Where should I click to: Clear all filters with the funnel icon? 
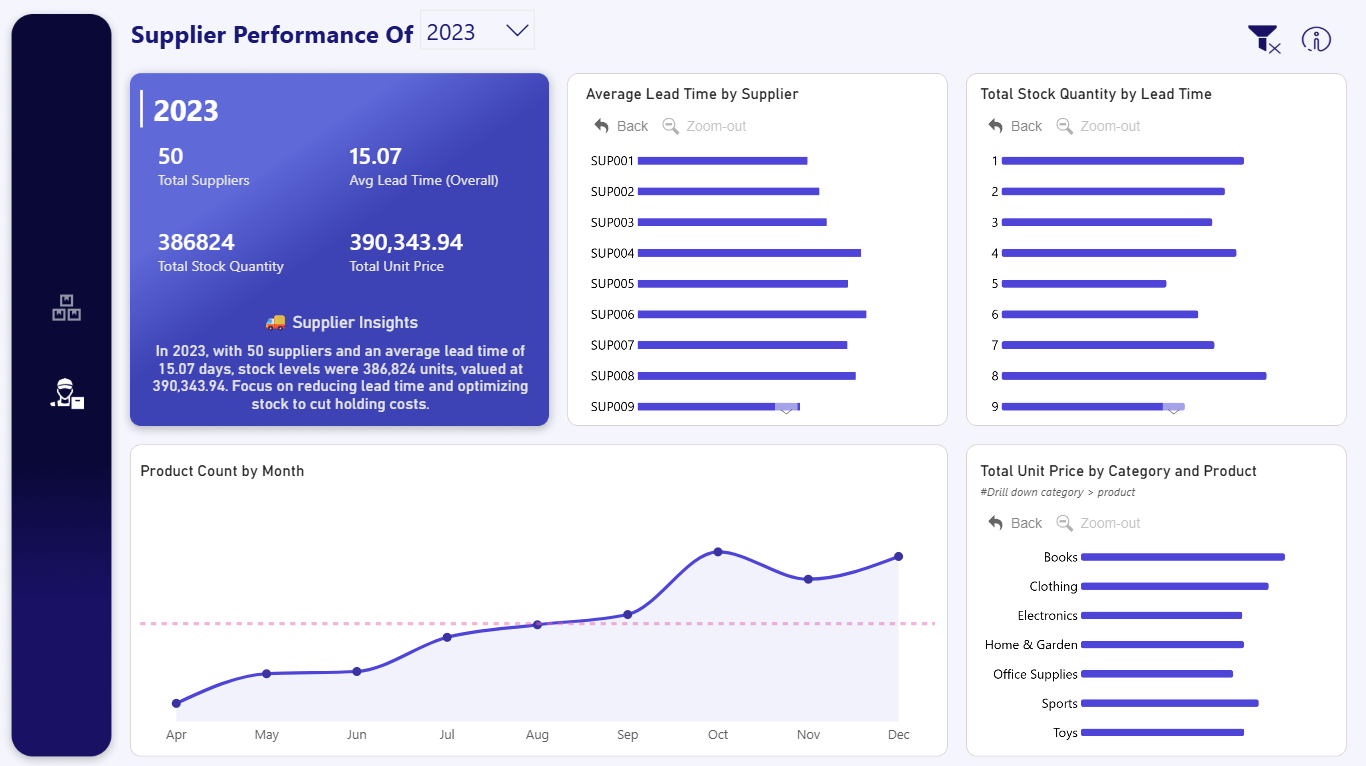[1264, 39]
